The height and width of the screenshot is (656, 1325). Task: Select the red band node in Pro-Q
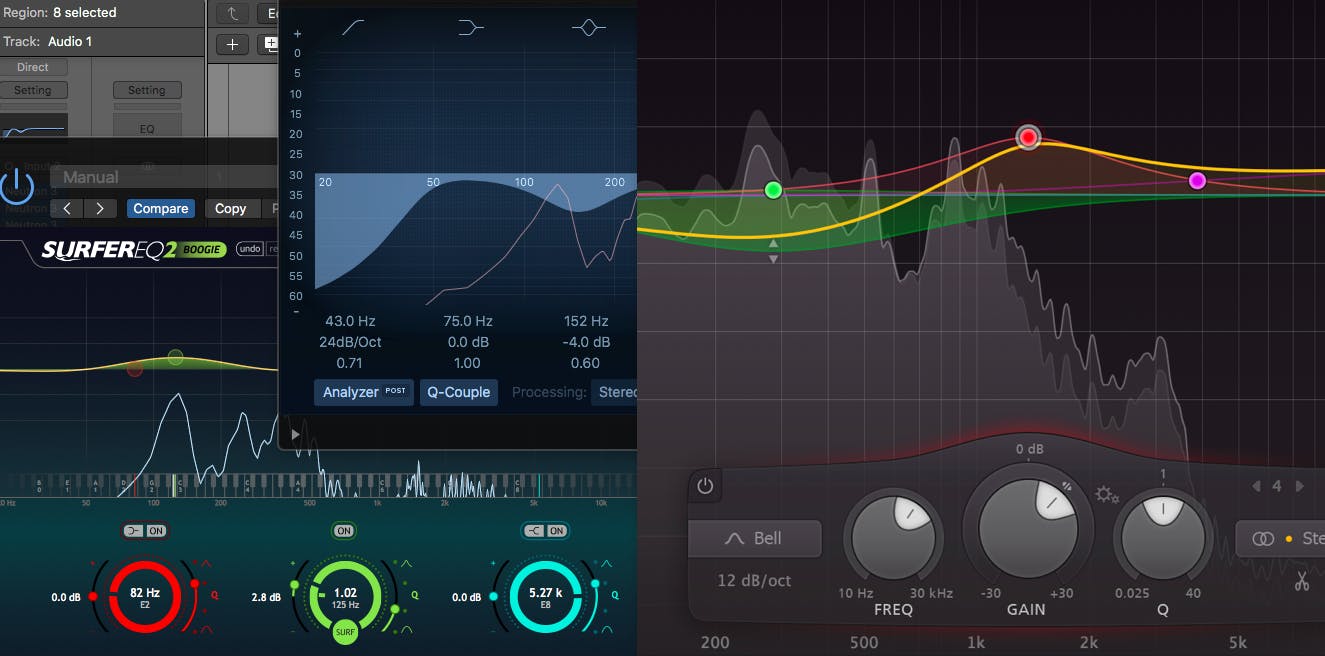(1028, 137)
